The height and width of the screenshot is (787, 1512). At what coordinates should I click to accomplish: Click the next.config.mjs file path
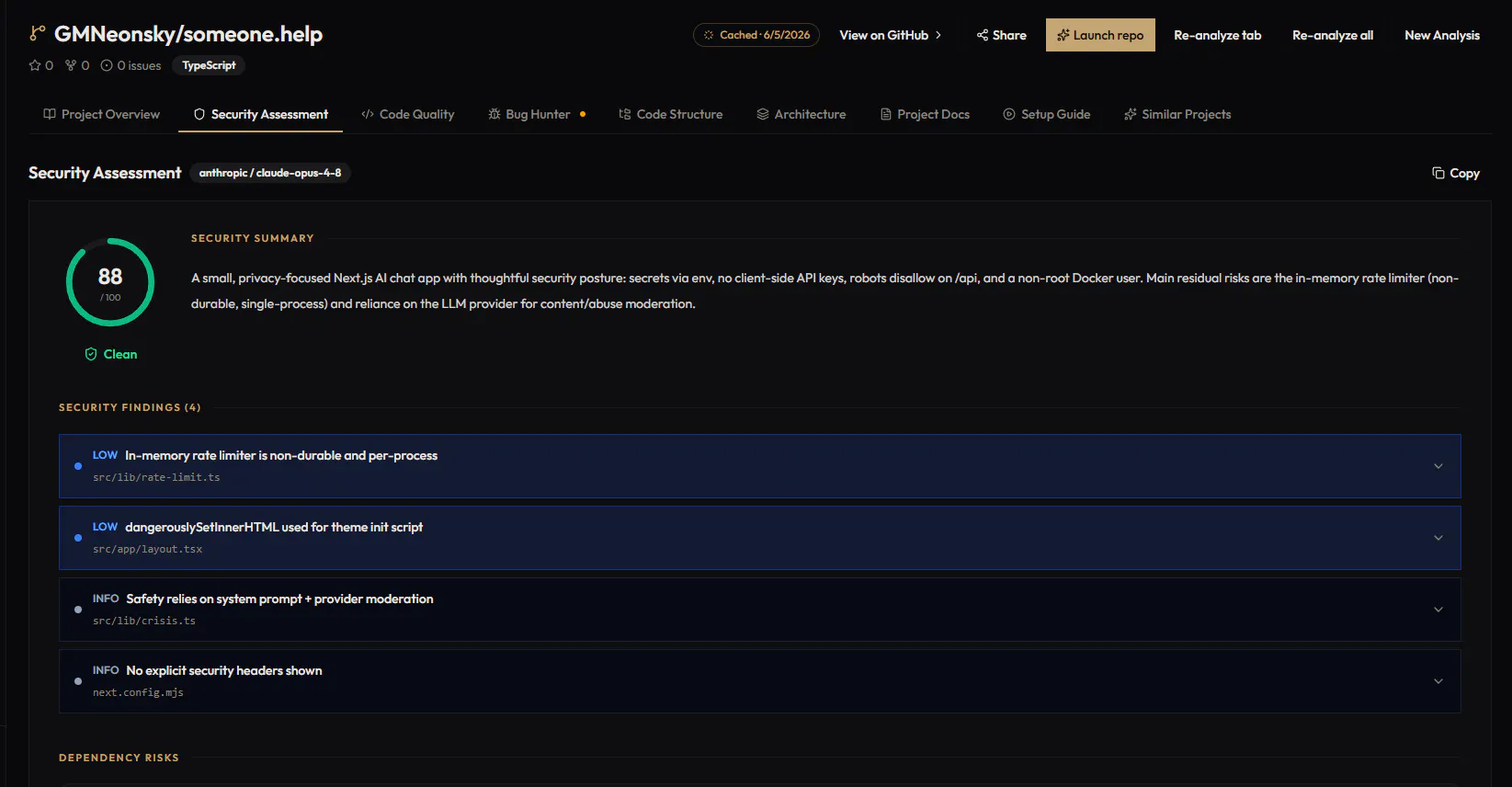(x=138, y=692)
